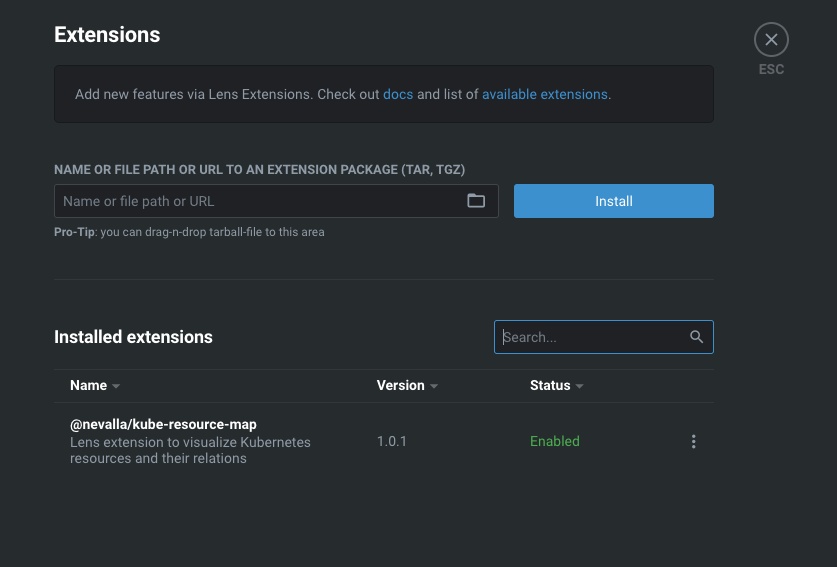Click sort arrow beside Status column
Viewport: 837px width, 567px height.
click(579, 386)
